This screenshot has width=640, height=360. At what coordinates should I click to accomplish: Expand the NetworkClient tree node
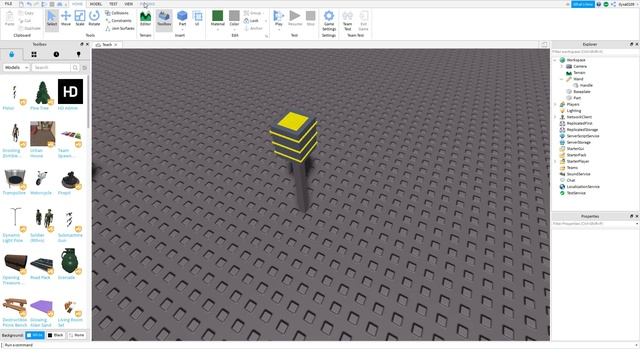tap(556, 117)
